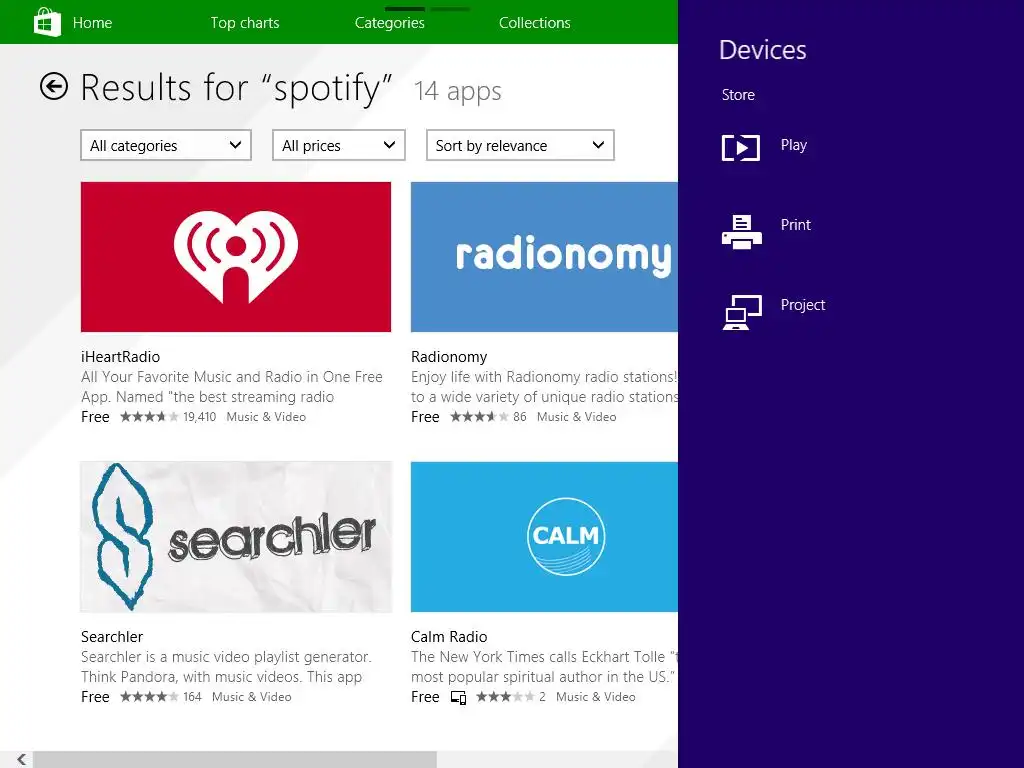
Task: Open the Home tab
Action: (92, 23)
